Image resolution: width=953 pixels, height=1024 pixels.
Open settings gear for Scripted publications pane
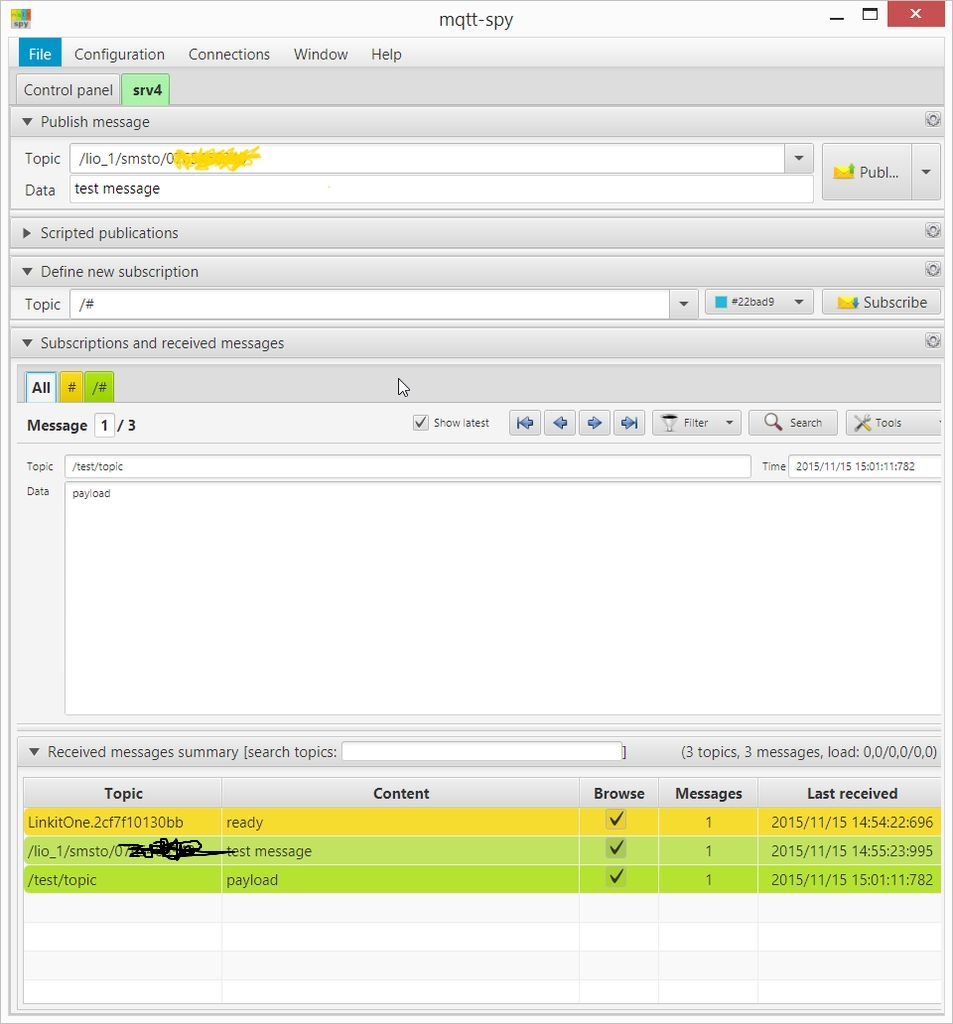pyautogui.click(x=933, y=231)
